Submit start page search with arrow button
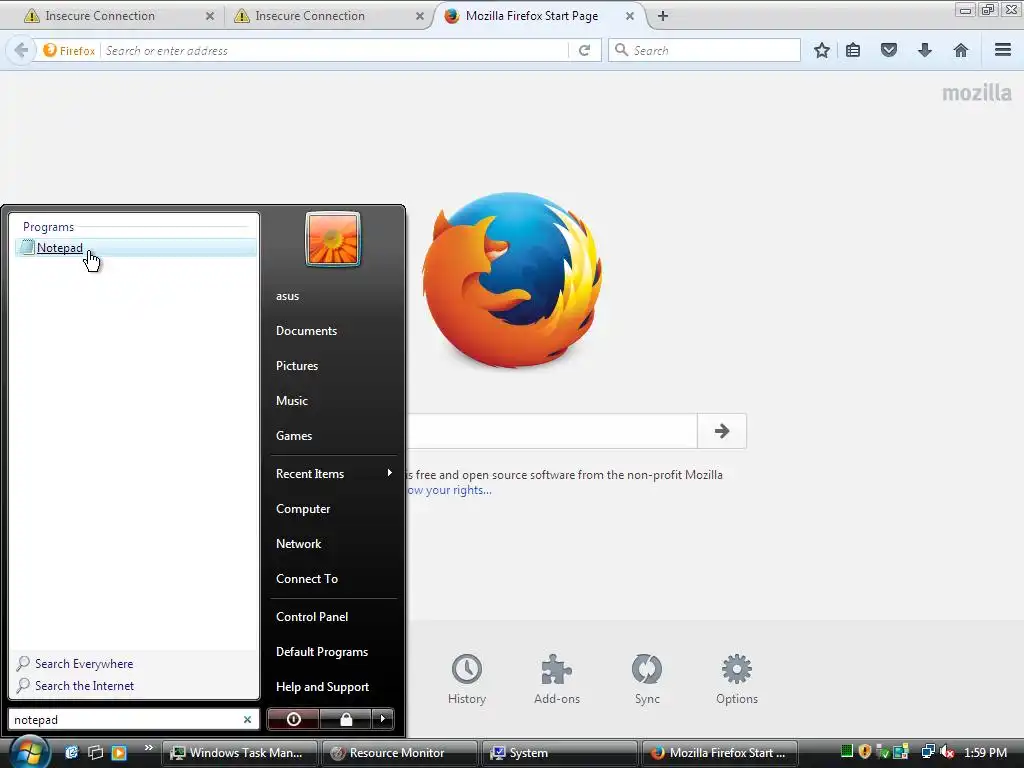 click(x=722, y=431)
